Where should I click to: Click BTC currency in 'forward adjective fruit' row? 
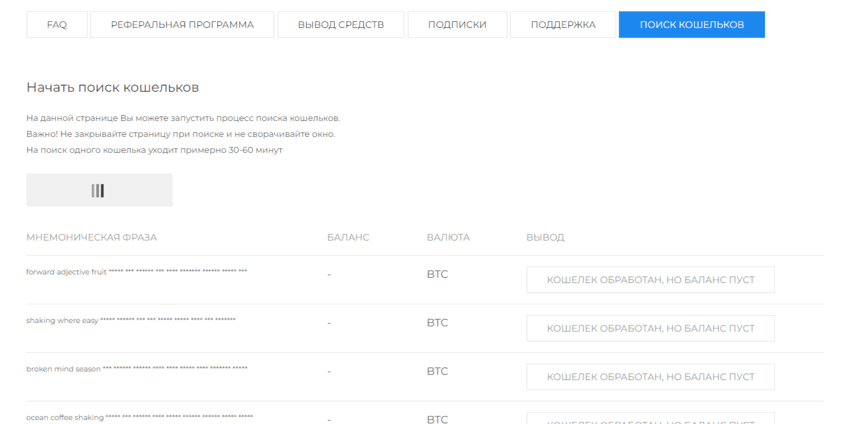[x=437, y=274]
